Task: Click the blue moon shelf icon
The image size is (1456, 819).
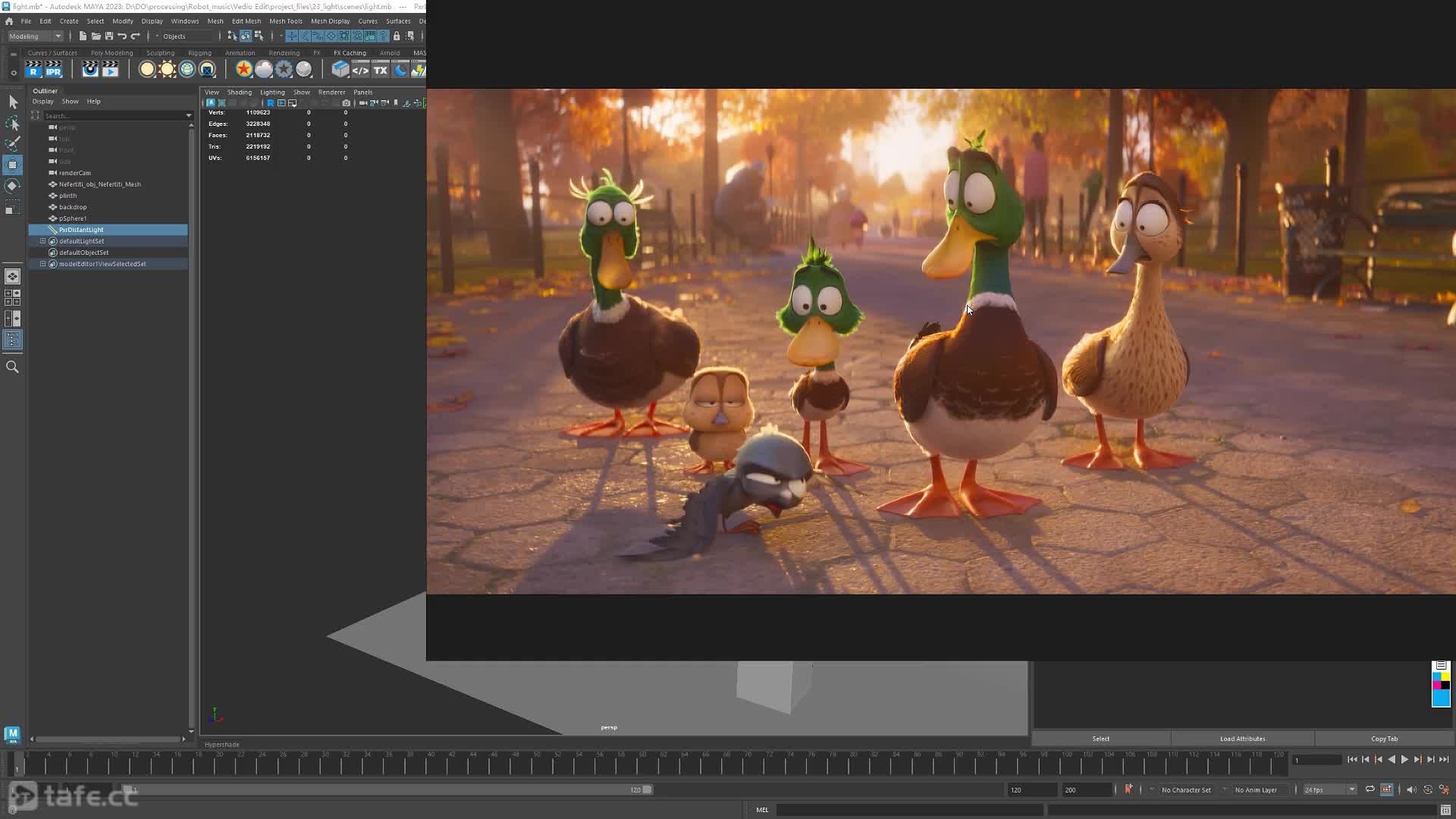Action: click(x=400, y=70)
